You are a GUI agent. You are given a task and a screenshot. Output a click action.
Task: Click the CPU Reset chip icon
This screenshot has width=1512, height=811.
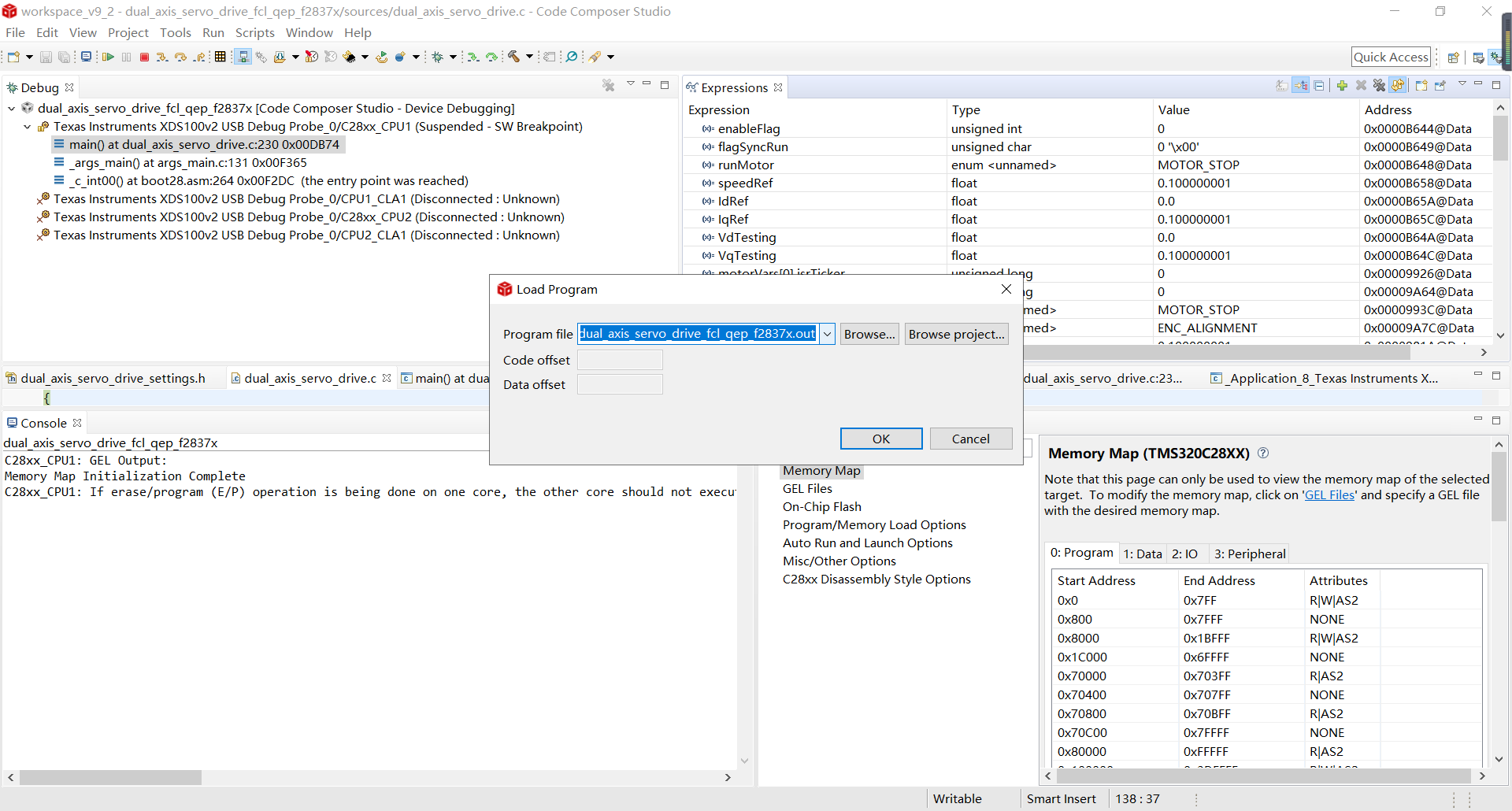350,57
